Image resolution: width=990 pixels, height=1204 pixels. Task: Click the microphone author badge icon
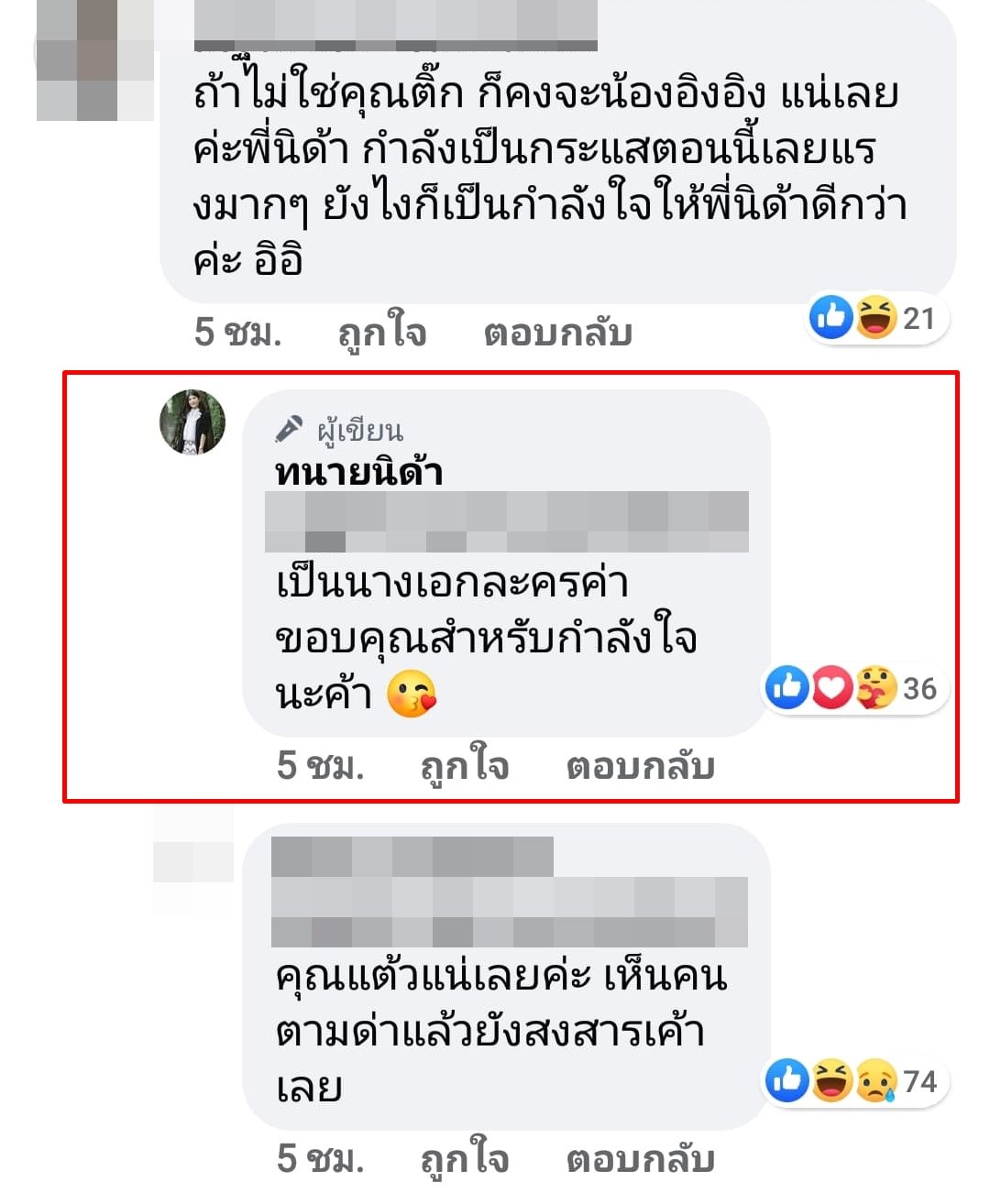[289, 429]
